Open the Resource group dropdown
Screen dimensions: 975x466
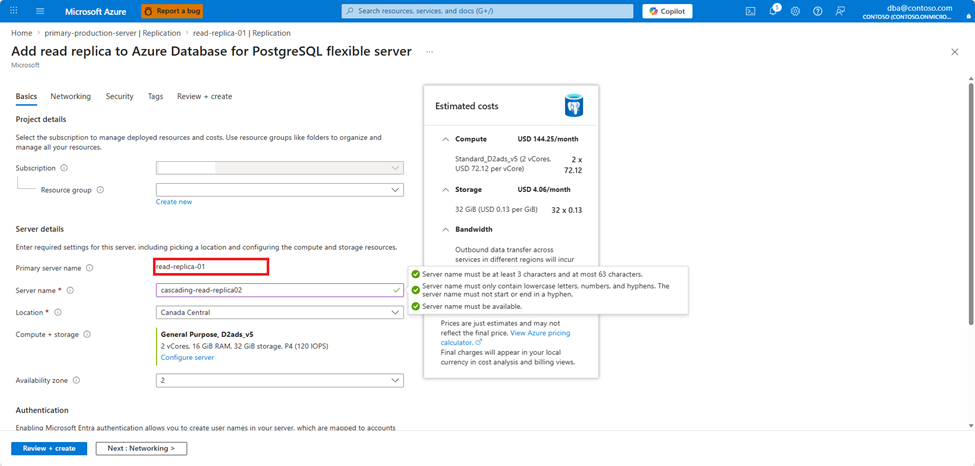point(280,190)
